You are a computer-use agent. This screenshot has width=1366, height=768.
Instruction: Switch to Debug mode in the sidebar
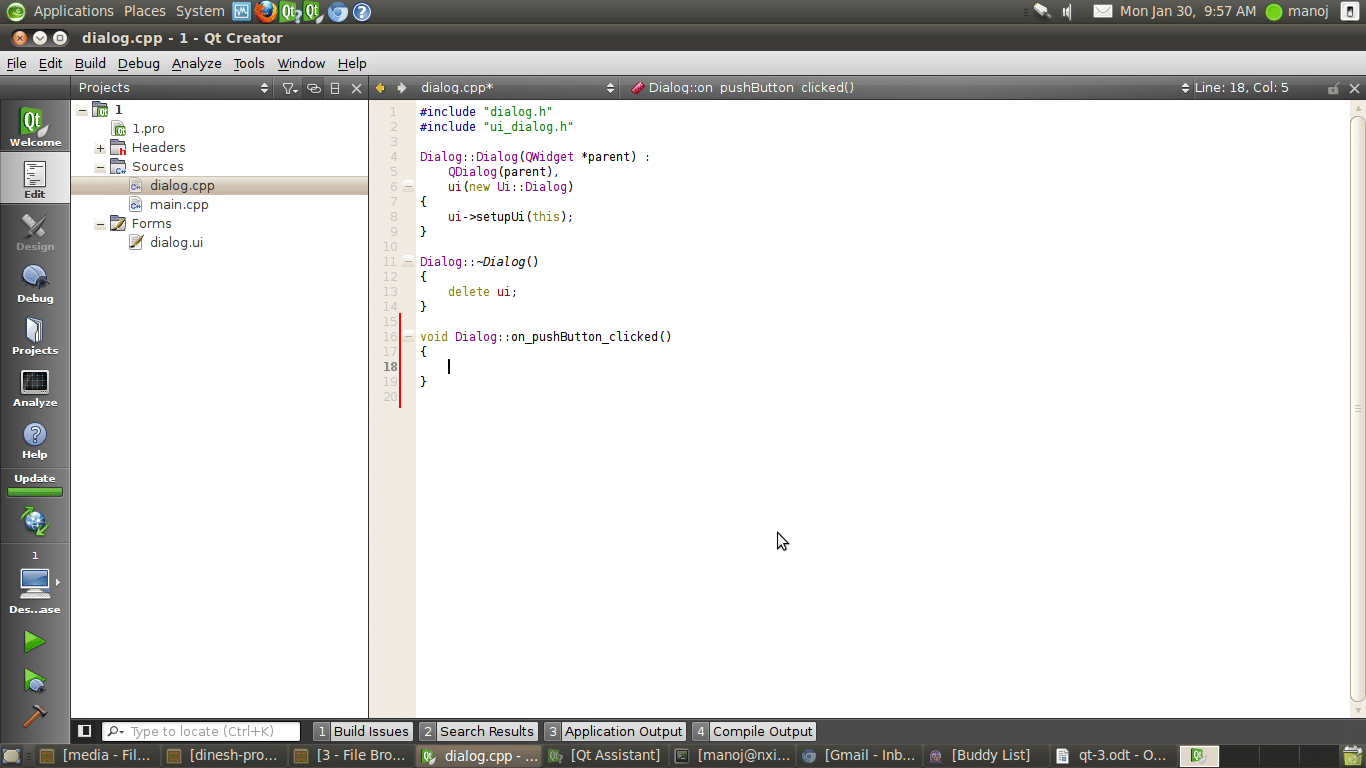[35, 283]
